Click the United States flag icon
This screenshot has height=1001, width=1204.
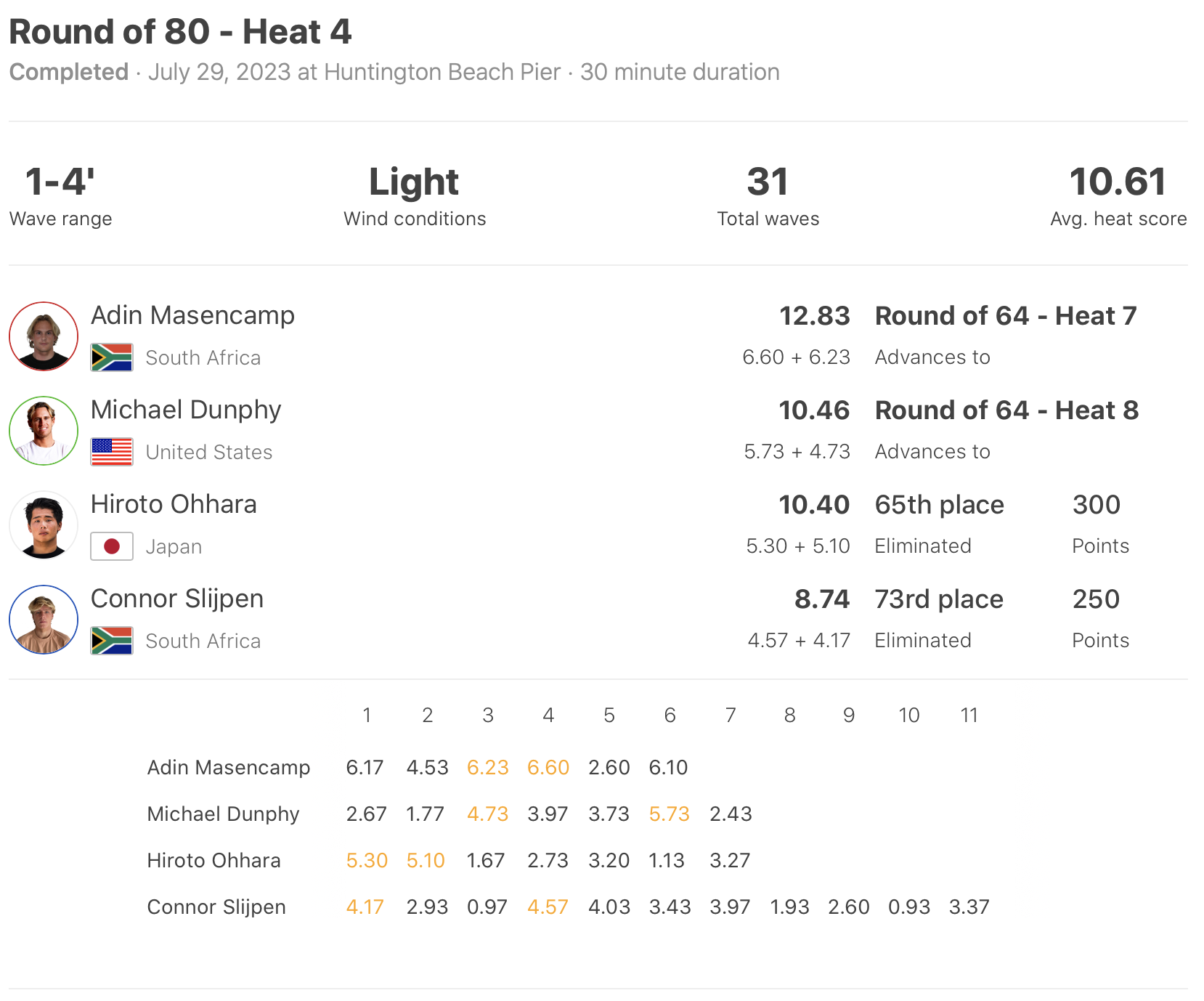coord(112,452)
